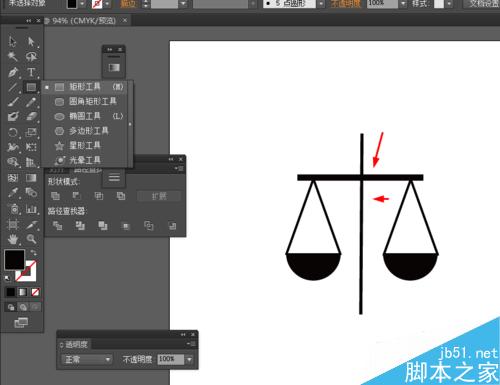The width and height of the screenshot is (500, 385).
Task: Pick the Magic Wand tool
Action: pos(13,56)
